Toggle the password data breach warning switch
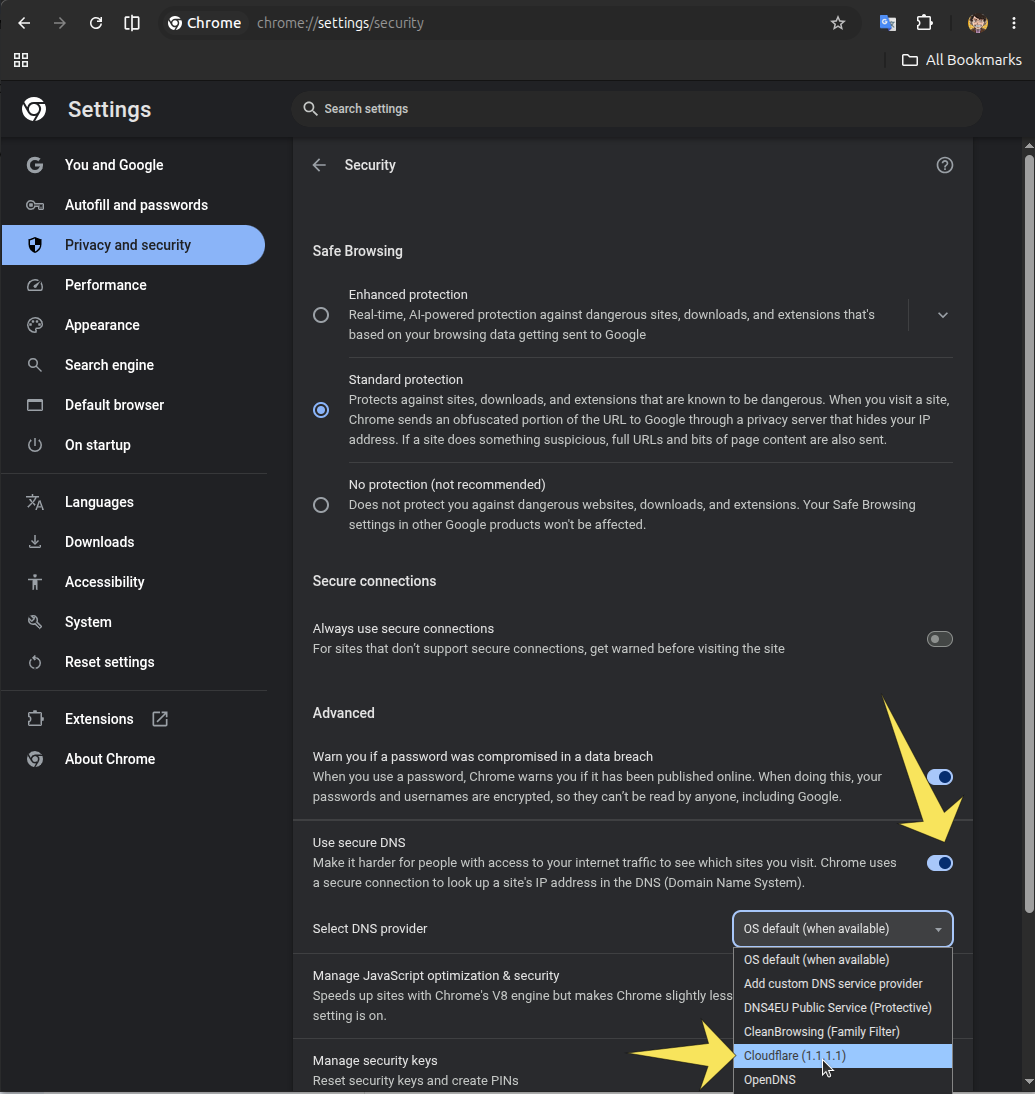This screenshot has width=1035, height=1094. (939, 777)
